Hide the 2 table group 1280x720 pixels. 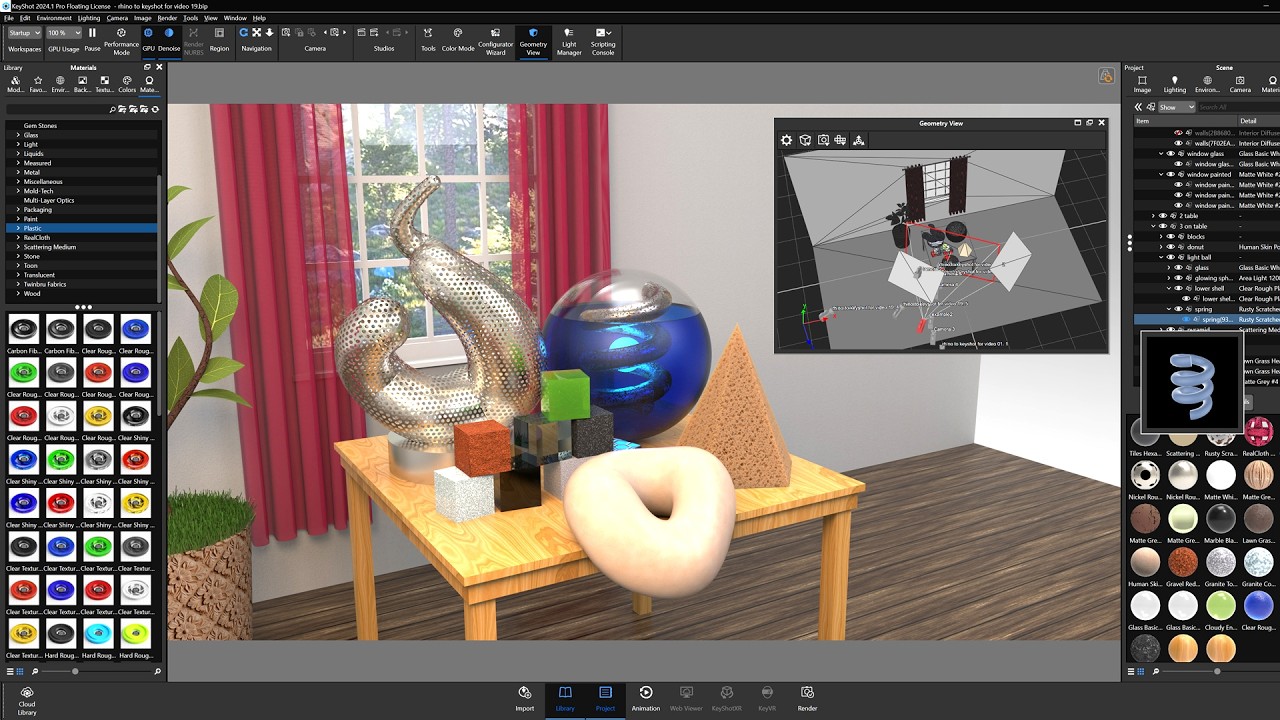point(1163,216)
